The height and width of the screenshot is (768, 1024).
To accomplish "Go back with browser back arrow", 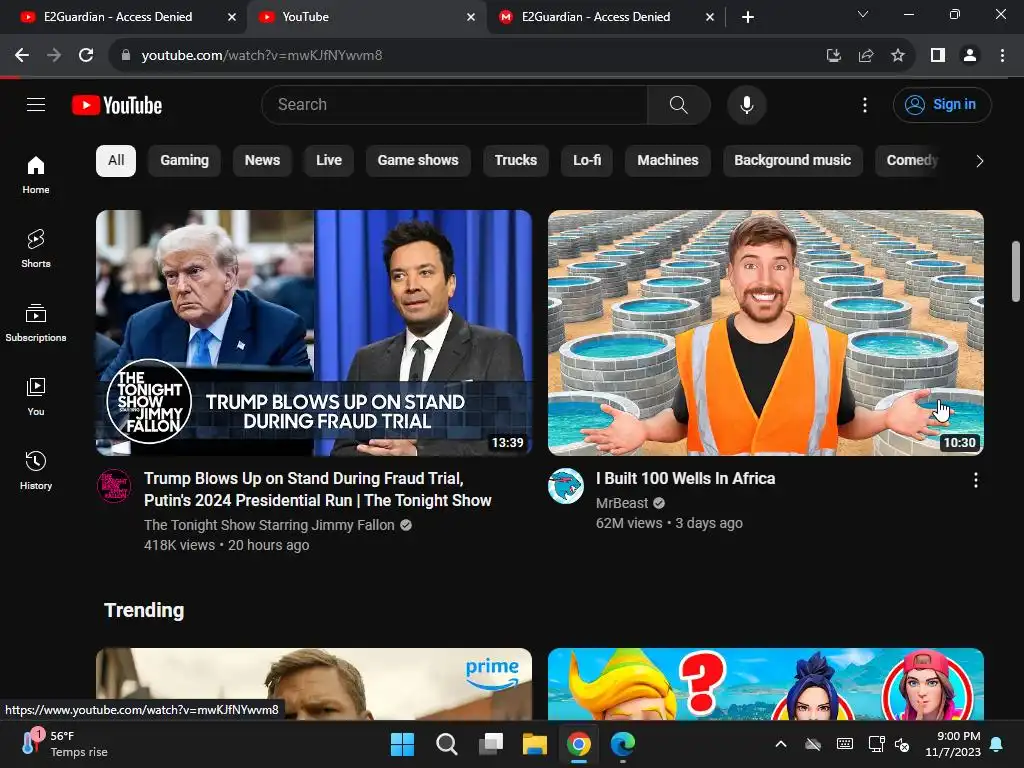I will tap(22, 56).
